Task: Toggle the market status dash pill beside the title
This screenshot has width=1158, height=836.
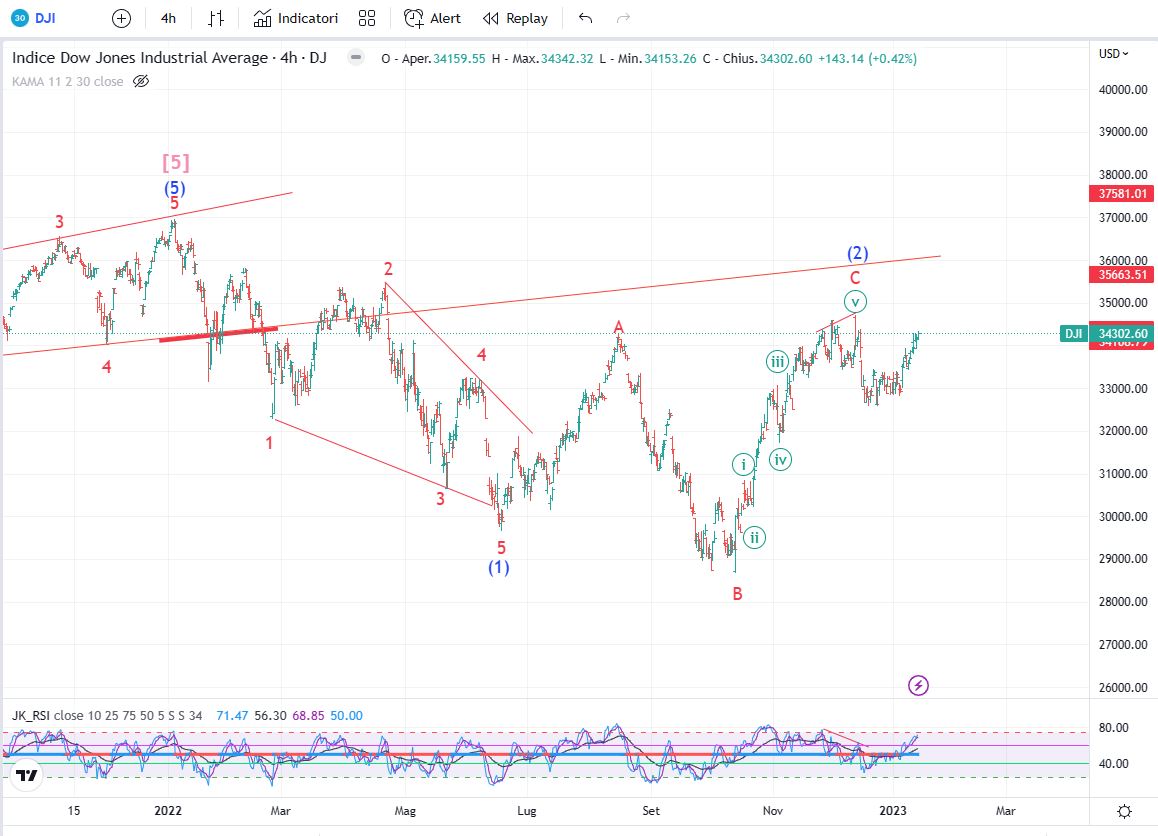Action: coord(355,58)
